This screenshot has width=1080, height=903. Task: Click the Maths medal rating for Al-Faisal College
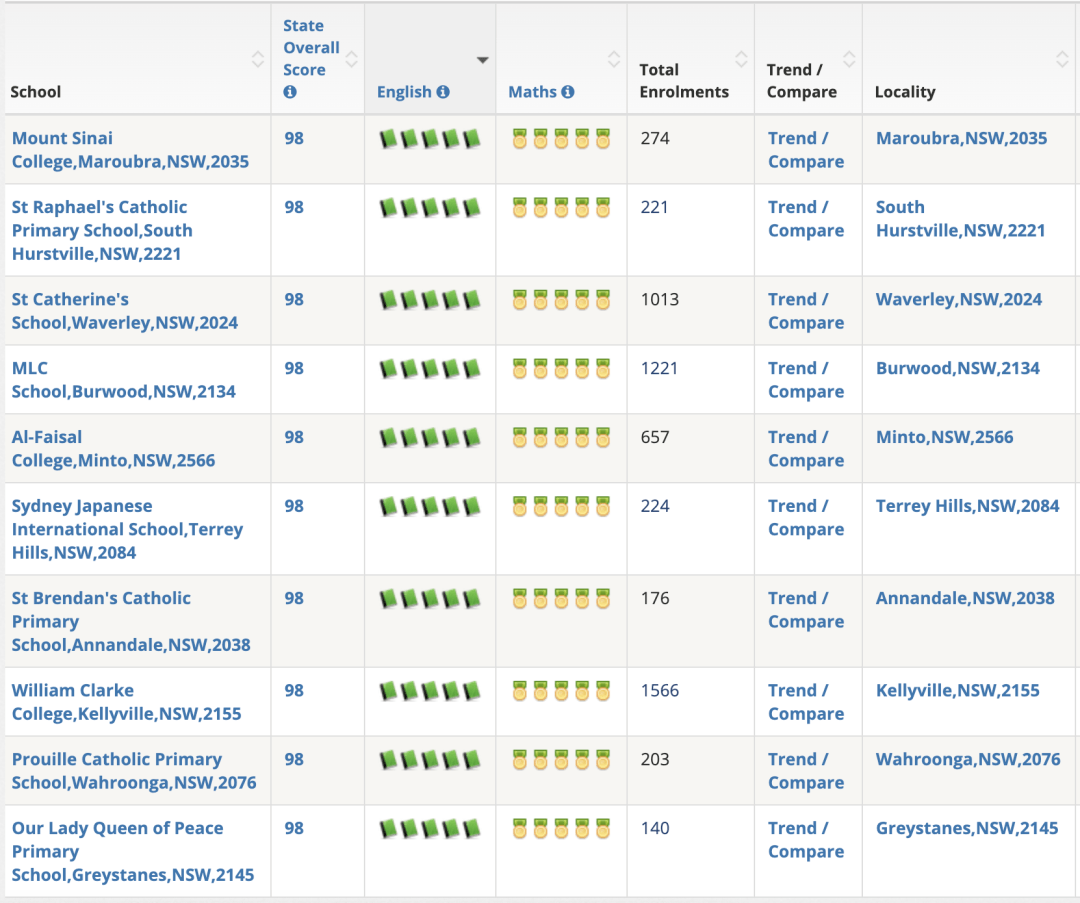(x=561, y=437)
